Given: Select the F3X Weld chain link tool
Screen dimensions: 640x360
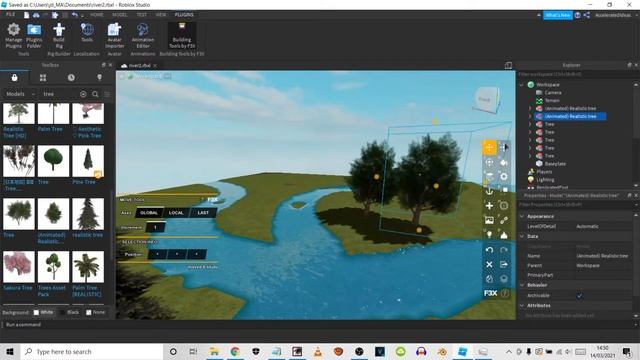Looking at the screenshot, I should [504, 220].
